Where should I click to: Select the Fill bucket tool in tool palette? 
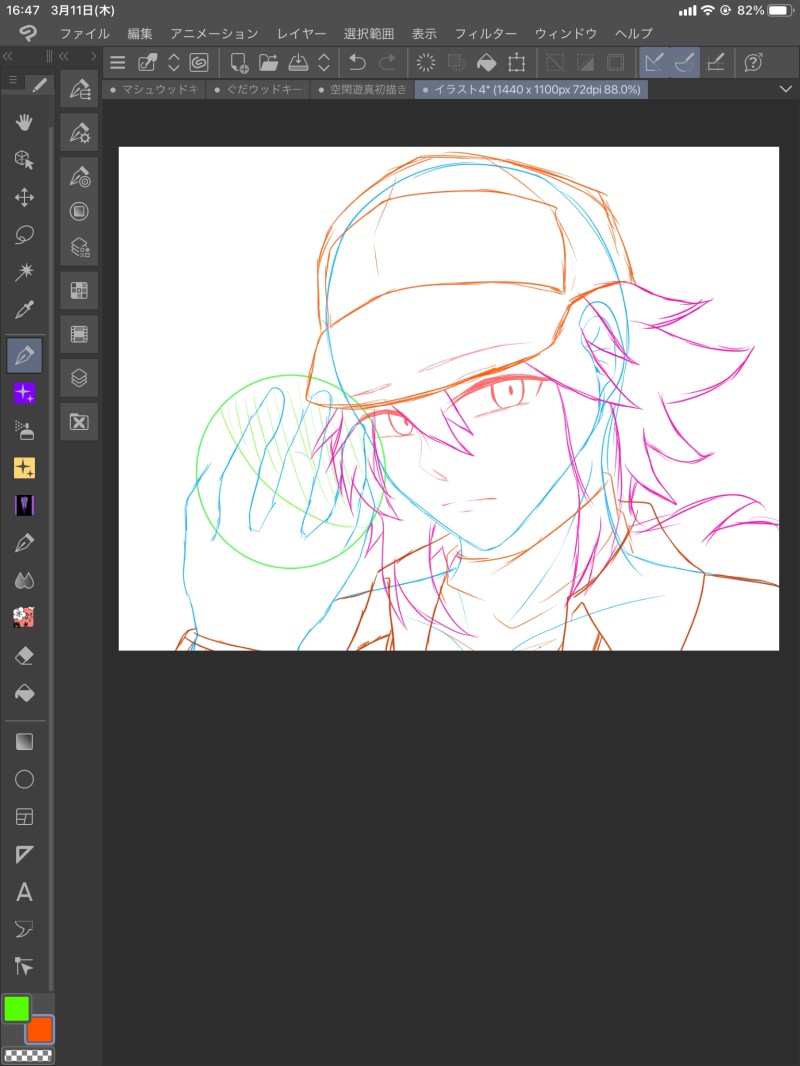[24, 693]
